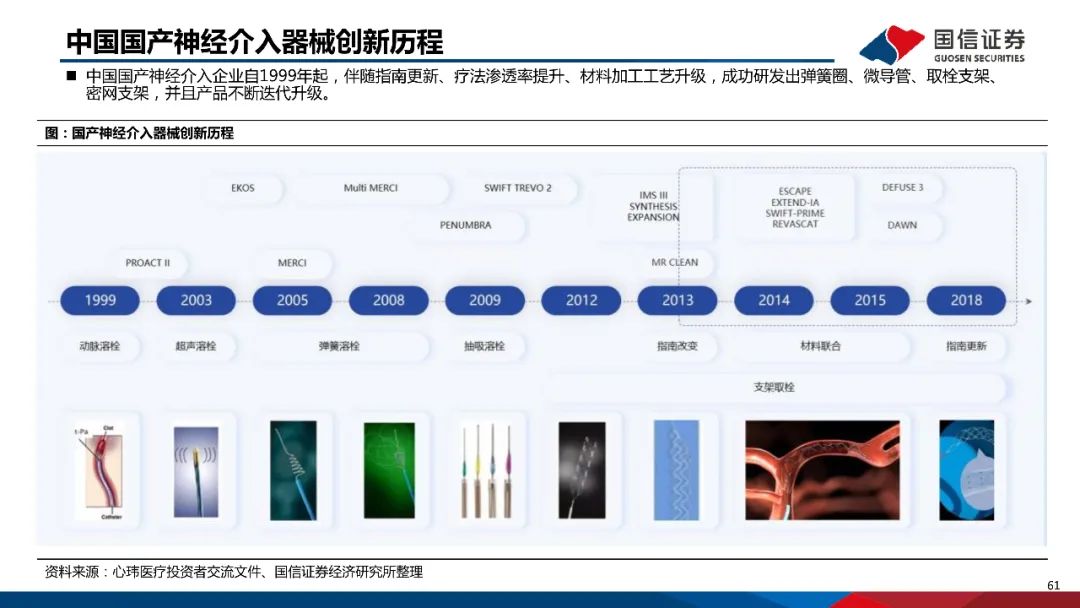Open the blue mesh stent image under 2018
This screenshot has height=608, width=1080.
pos(967,470)
